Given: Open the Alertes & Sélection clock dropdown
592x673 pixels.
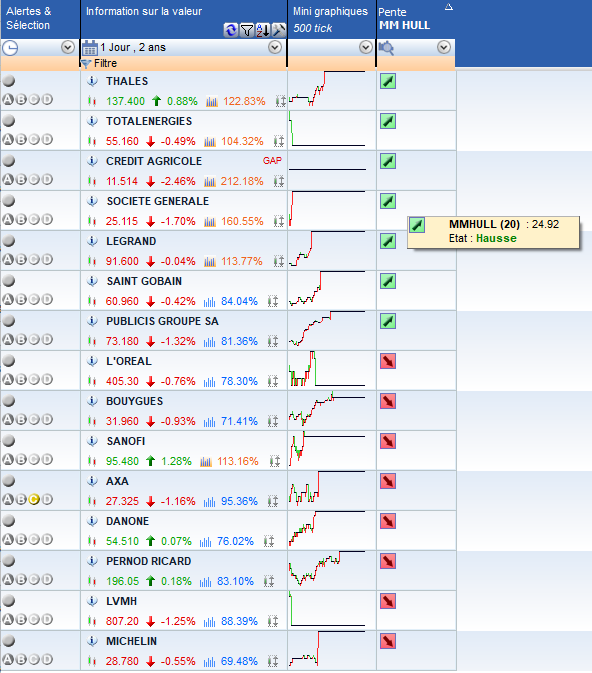Looking at the screenshot, I should [x=68, y=47].
